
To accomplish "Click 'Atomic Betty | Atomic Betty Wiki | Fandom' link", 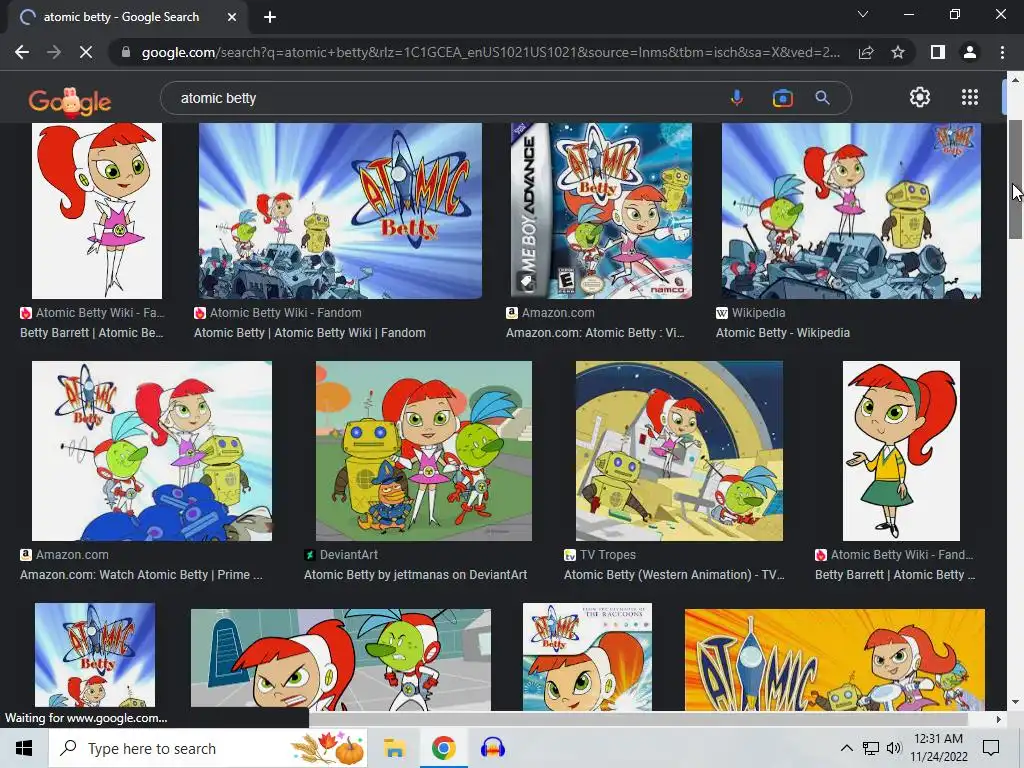I will [310, 332].
